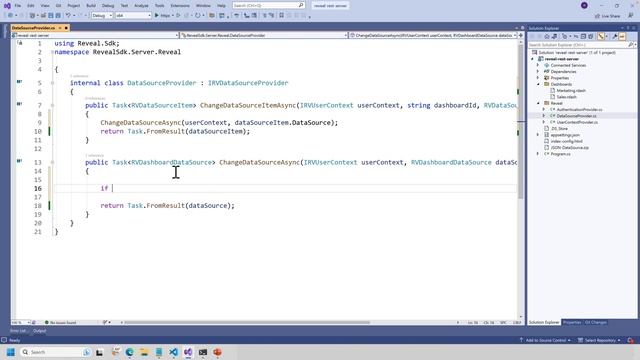Select Program.cs in Solution Explorer
Screen dimensions: 640x360
pos(560,154)
